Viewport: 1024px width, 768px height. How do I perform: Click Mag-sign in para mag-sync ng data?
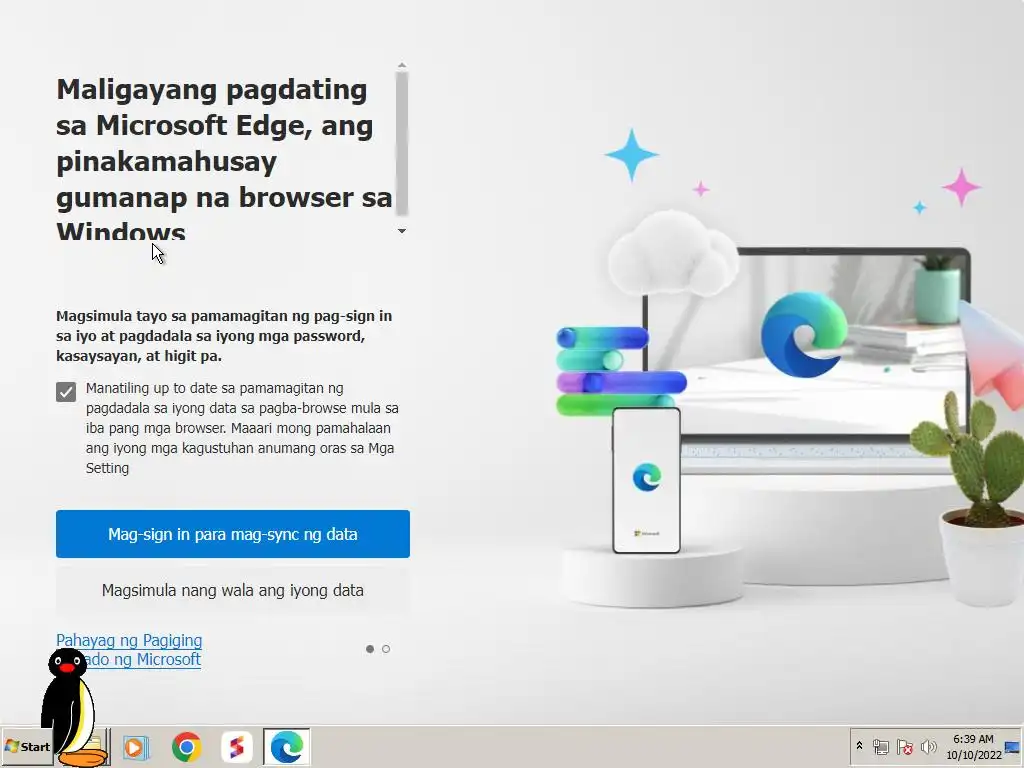pyautogui.click(x=232, y=534)
